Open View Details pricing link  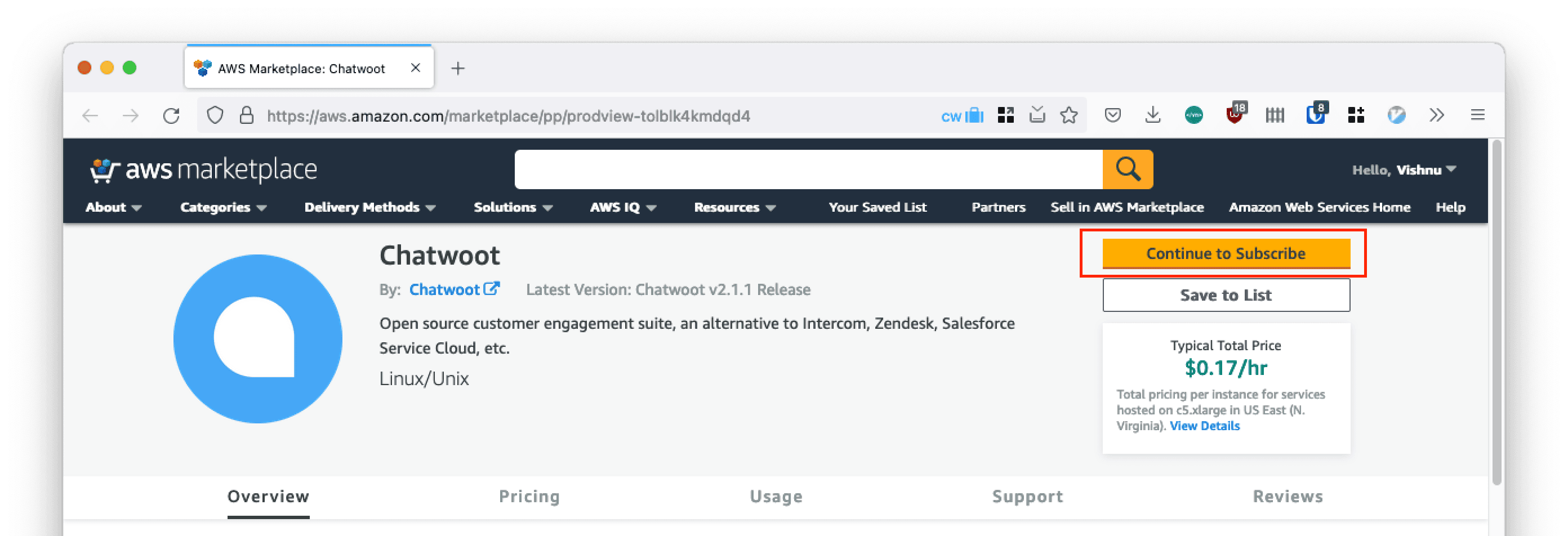1205,426
